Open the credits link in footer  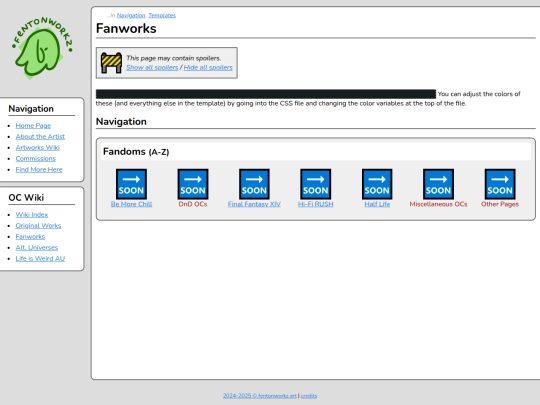pos(309,396)
